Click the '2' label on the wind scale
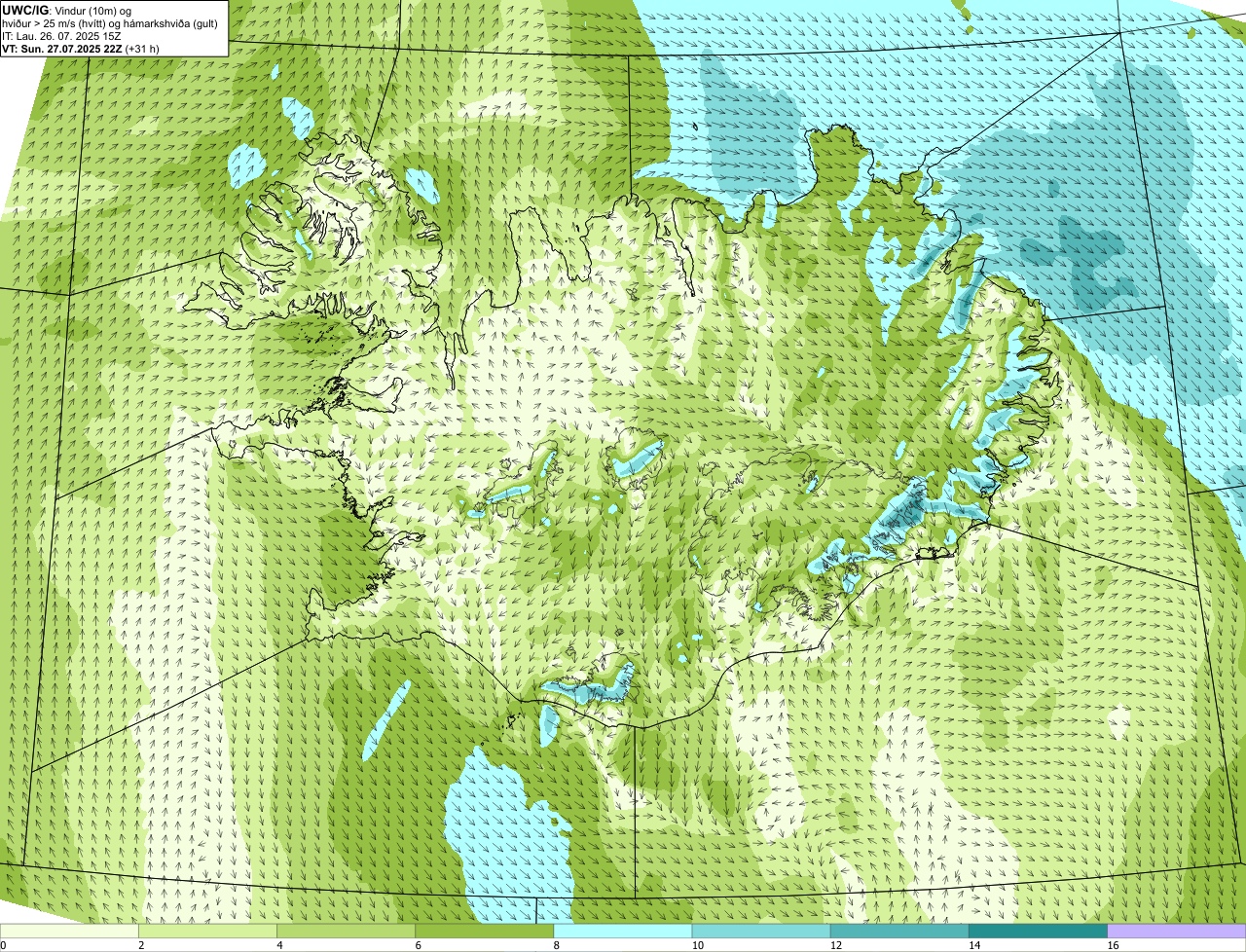 click(141, 945)
